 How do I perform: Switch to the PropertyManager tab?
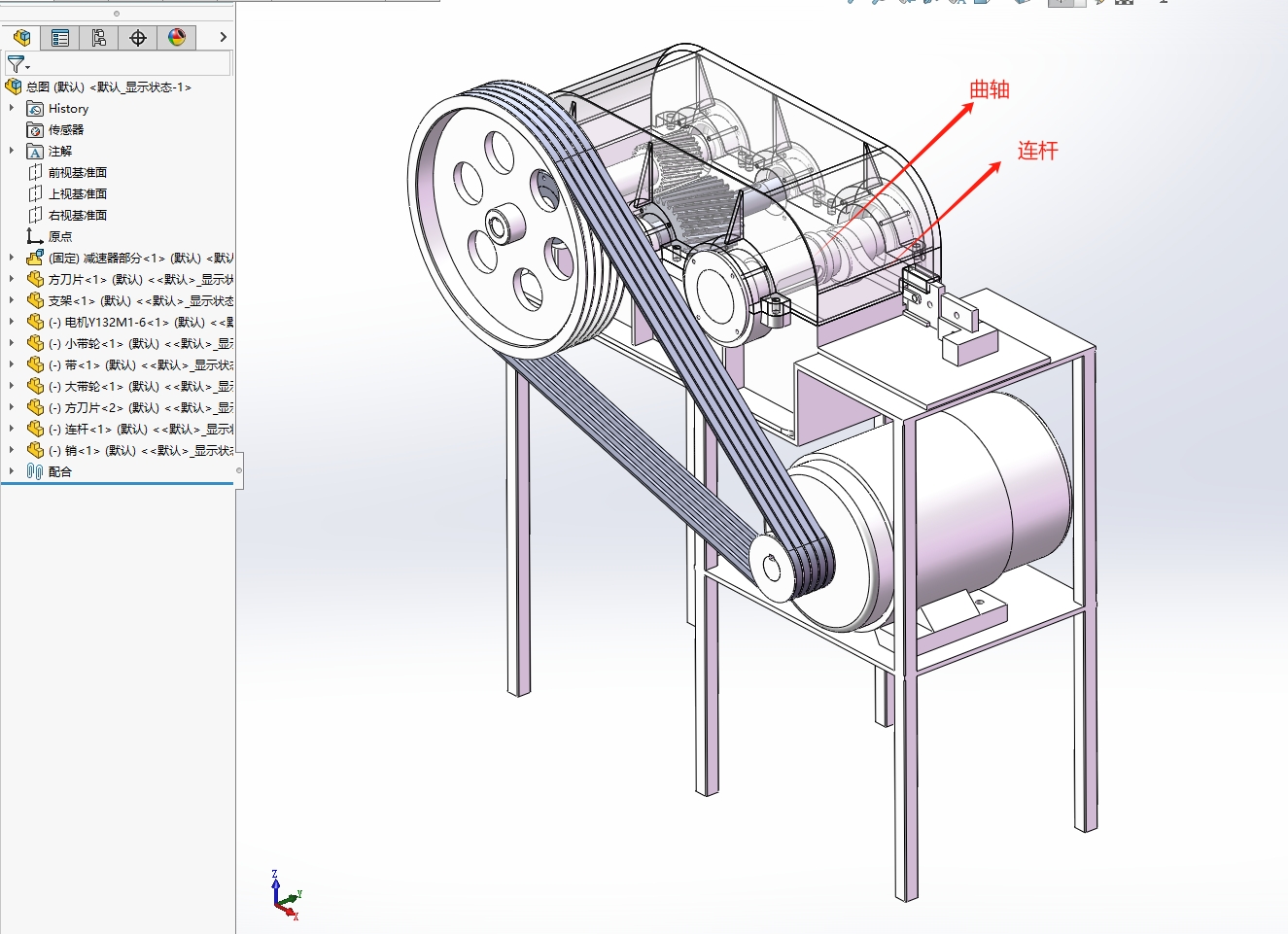pyautogui.click(x=60, y=38)
